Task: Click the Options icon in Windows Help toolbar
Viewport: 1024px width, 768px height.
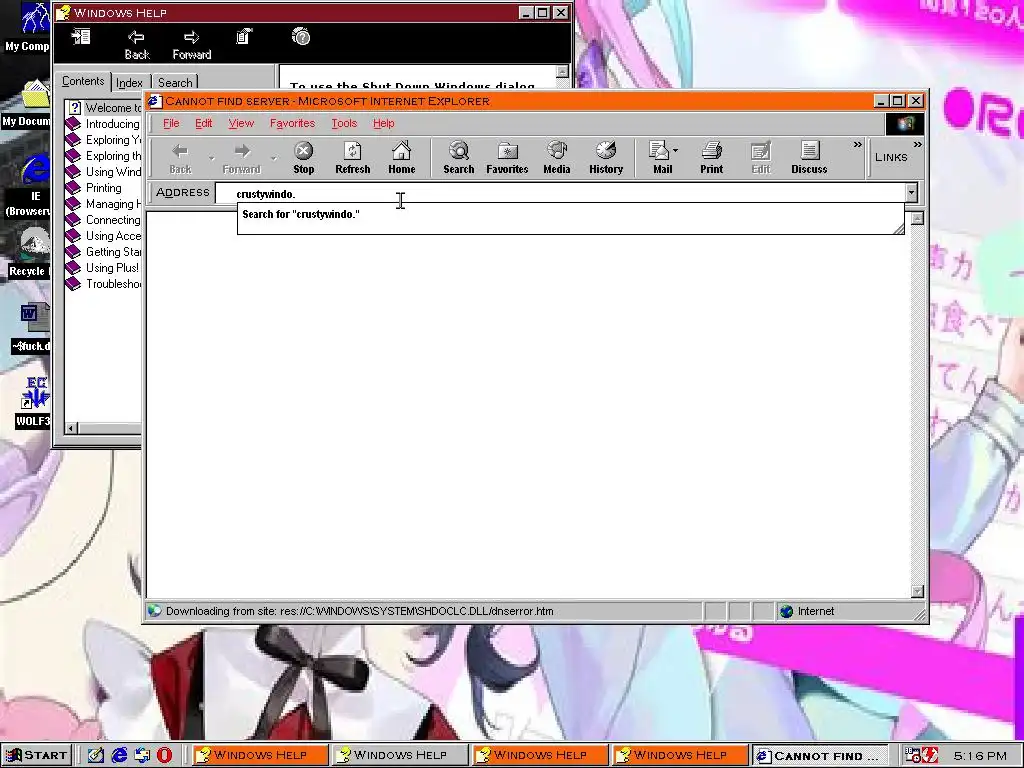Action: [244, 37]
